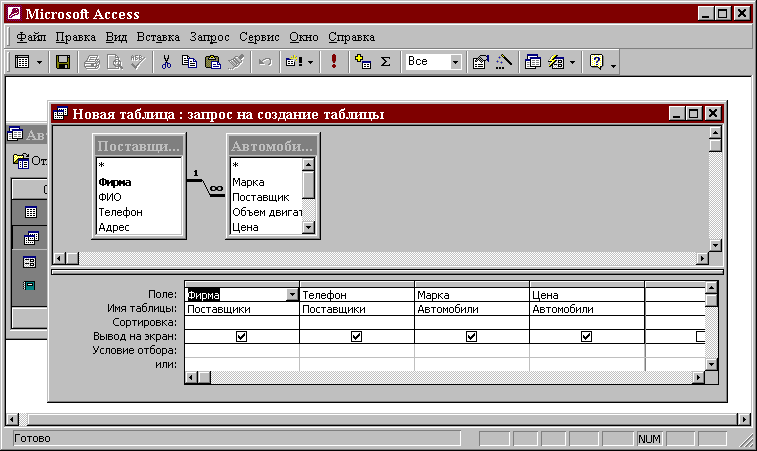Toggle Totals with the sigma icon
The width and height of the screenshot is (757, 451).
click(385, 62)
